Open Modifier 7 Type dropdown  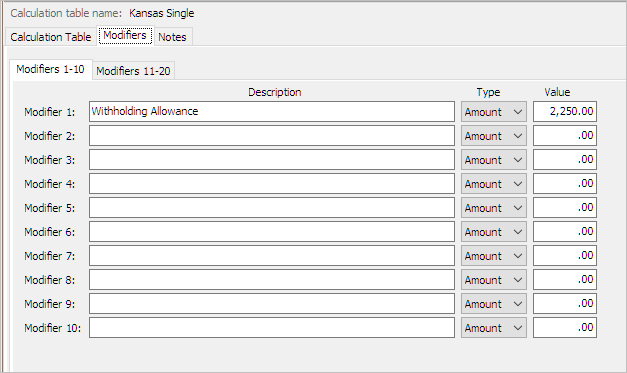click(493, 255)
